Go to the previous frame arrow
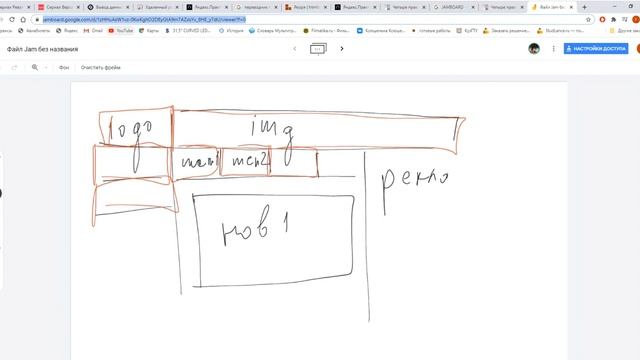This screenshot has height=360, width=640. pyautogui.click(x=295, y=49)
